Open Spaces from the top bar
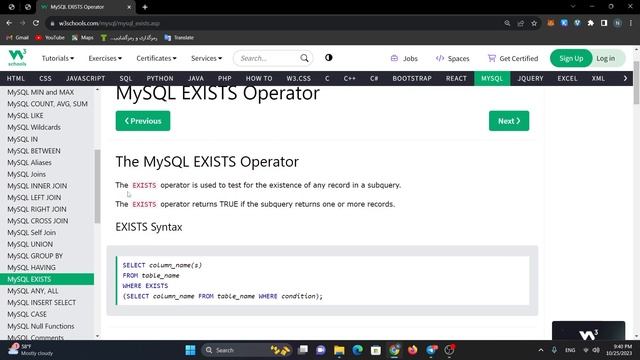The image size is (640, 360). click(x=452, y=58)
